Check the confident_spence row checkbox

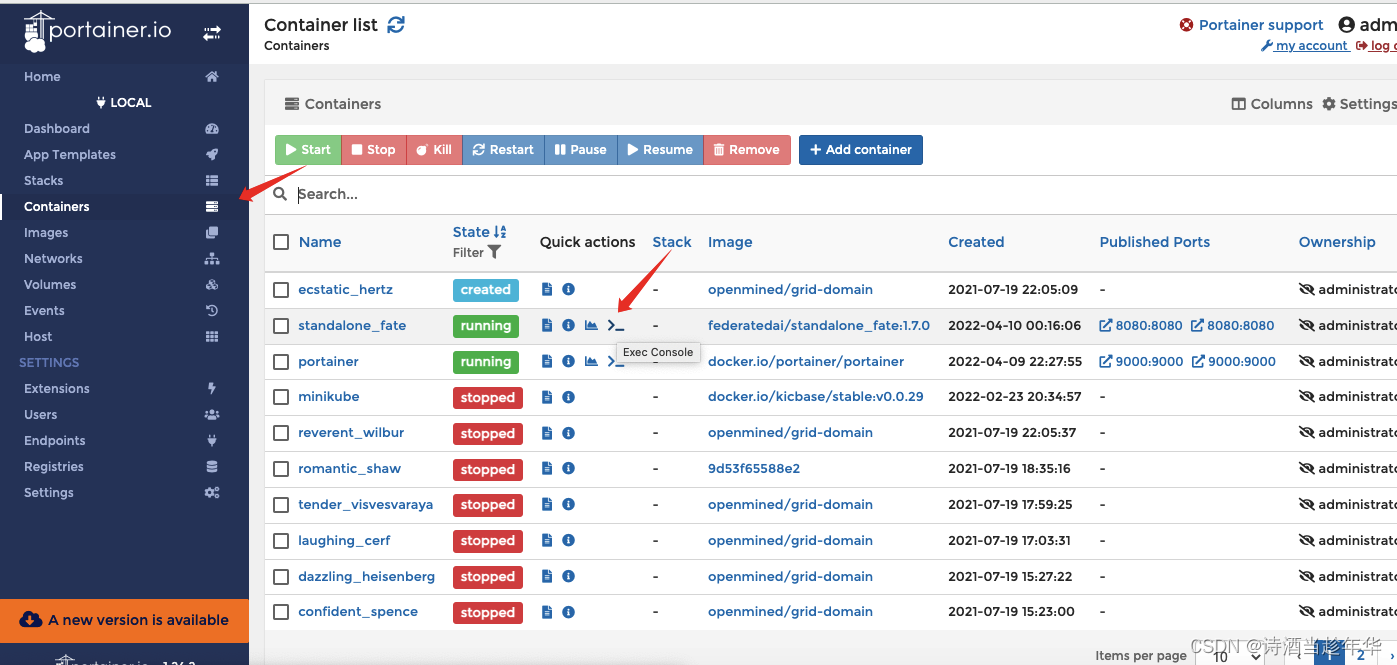click(281, 612)
